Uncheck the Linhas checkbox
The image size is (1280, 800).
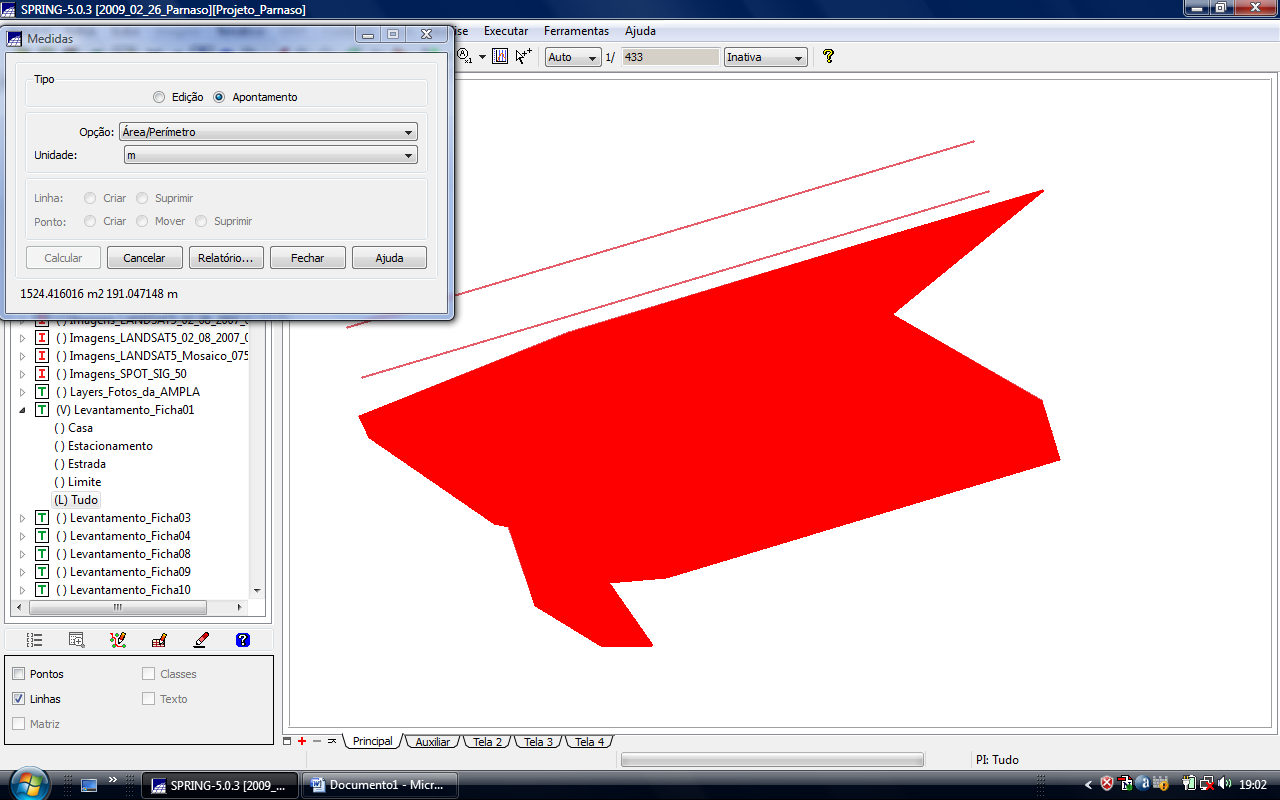point(18,699)
